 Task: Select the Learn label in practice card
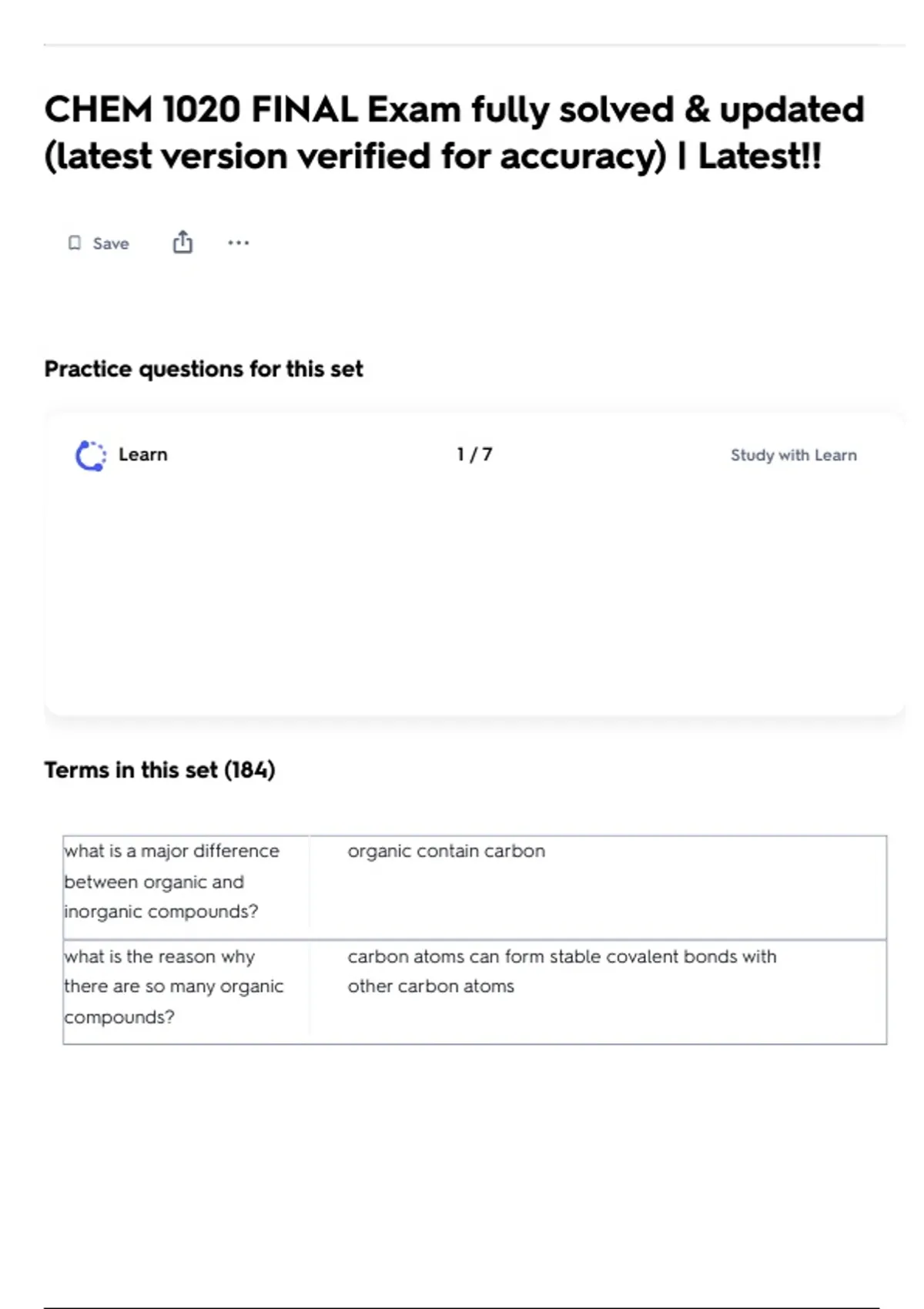coord(143,454)
